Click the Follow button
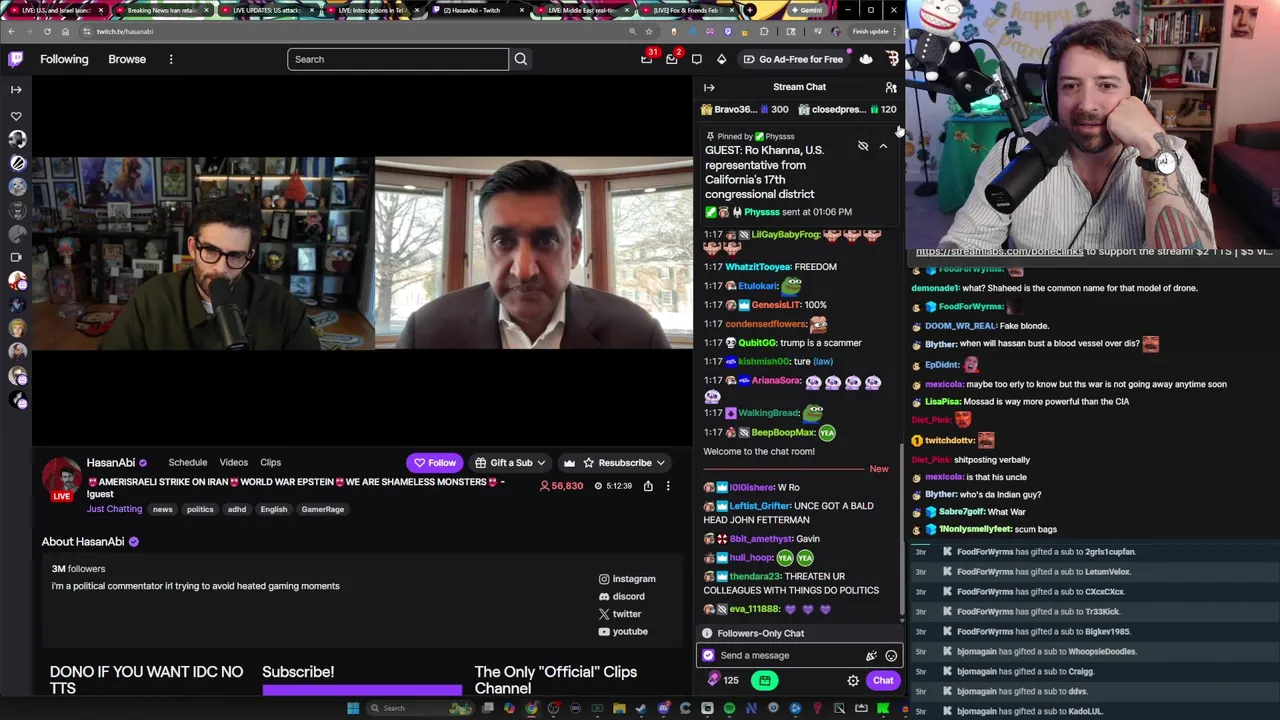Image resolution: width=1280 pixels, height=720 pixels. [x=435, y=463]
